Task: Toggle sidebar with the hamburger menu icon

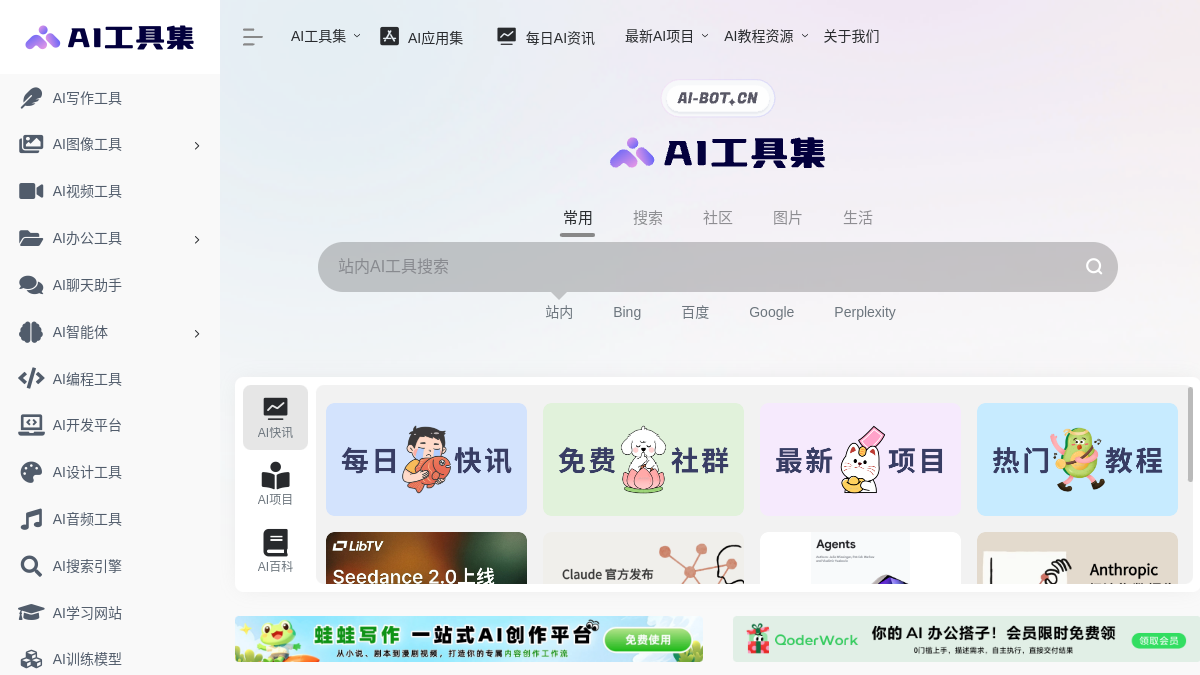Action: tap(252, 37)
